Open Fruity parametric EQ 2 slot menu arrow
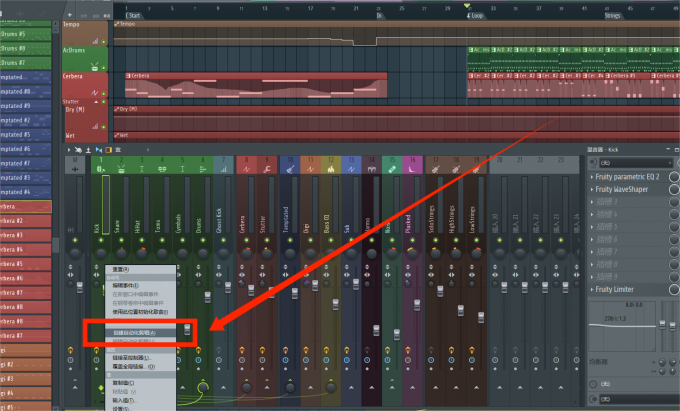This screenshot has width=680, height=411. click(592, 177)
